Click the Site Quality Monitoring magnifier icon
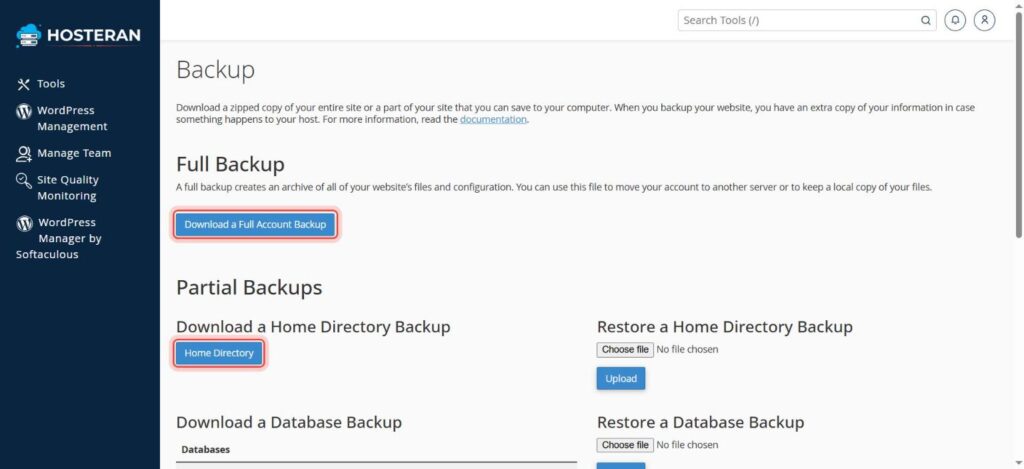 (24, 180)
